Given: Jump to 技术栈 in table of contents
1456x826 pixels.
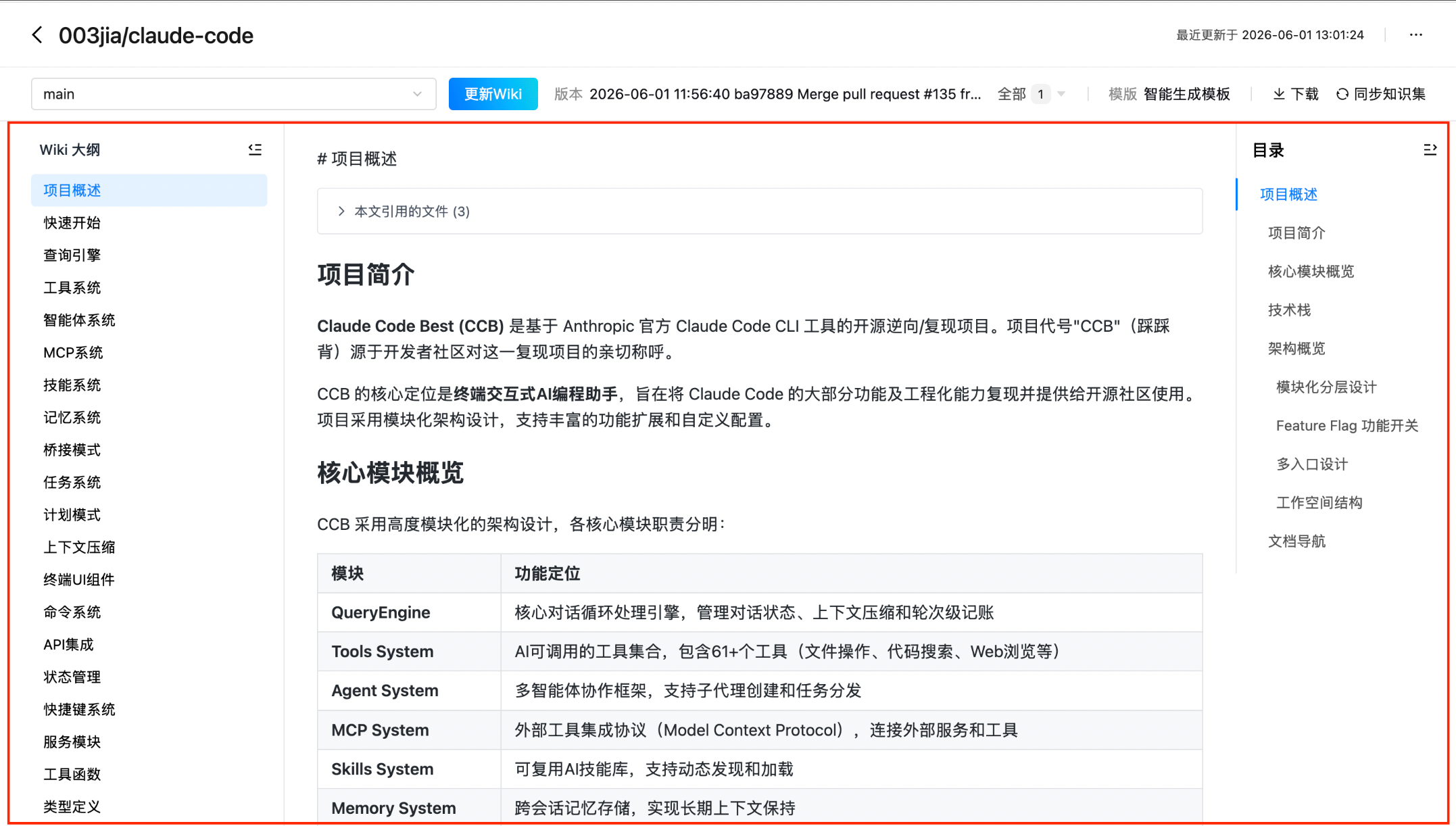Looking at the screenshot, I should click(1289, 310).
